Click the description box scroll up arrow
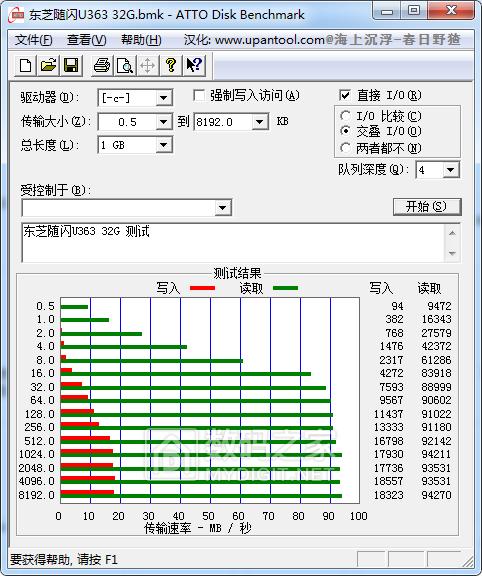Viewport: 482px width, 576px height. [x=452, y=233]
